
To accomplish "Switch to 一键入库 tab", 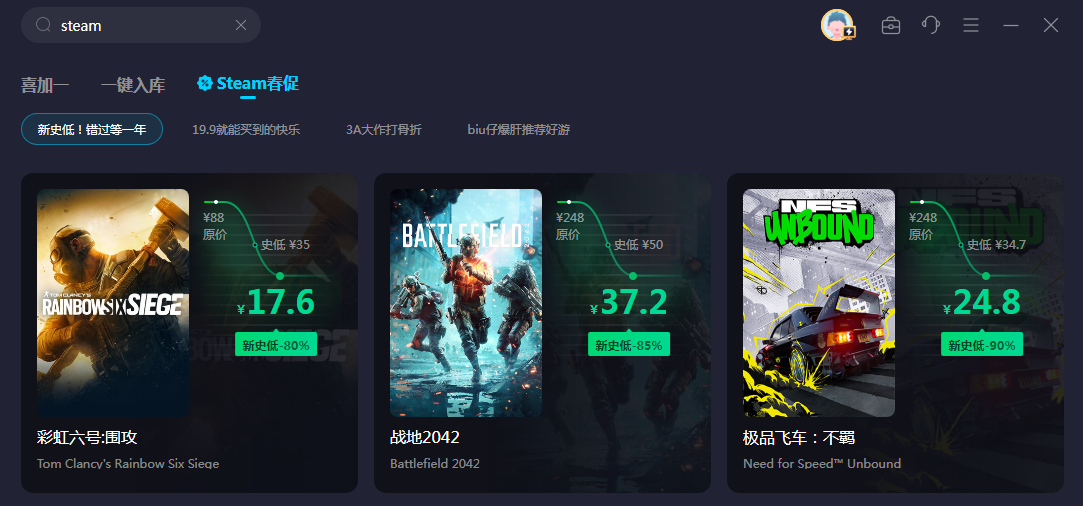I will pyautogui.click(x=133, y=85).
